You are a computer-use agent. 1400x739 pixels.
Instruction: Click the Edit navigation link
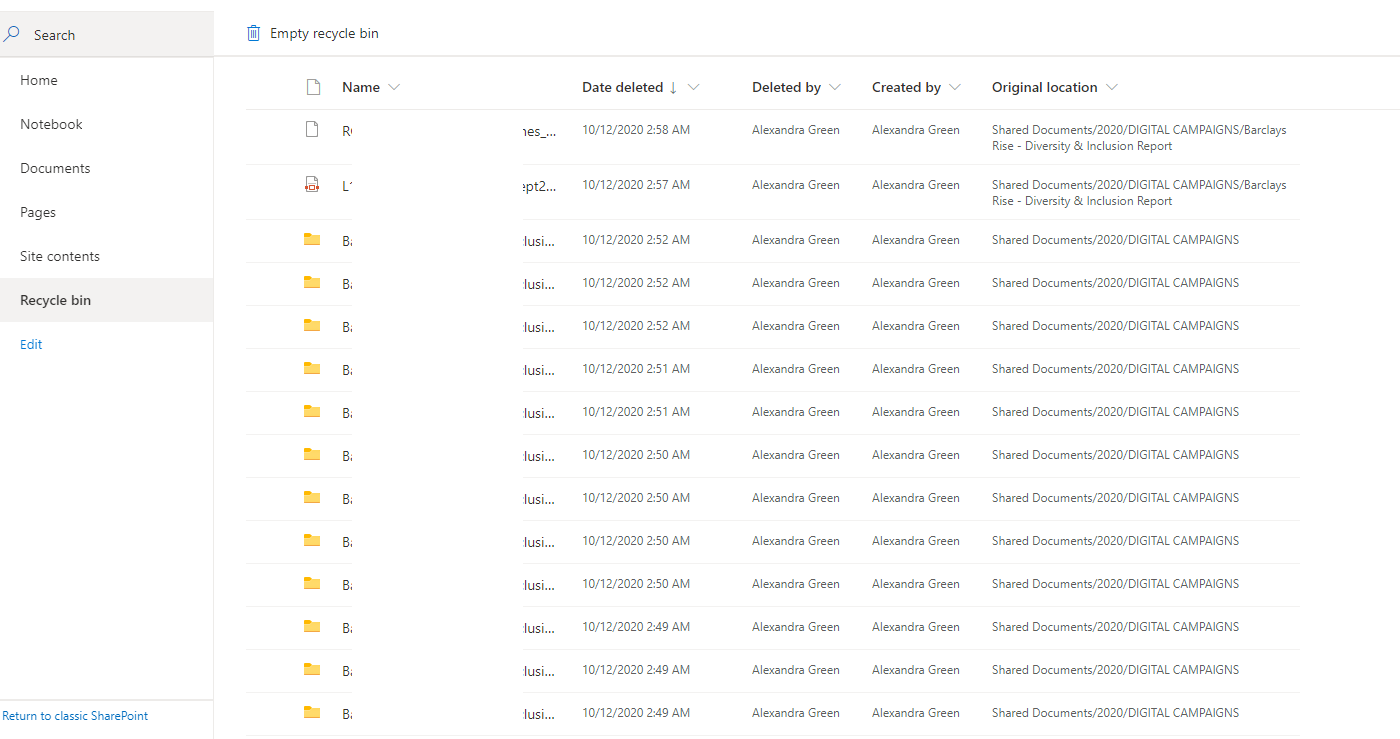31,344
